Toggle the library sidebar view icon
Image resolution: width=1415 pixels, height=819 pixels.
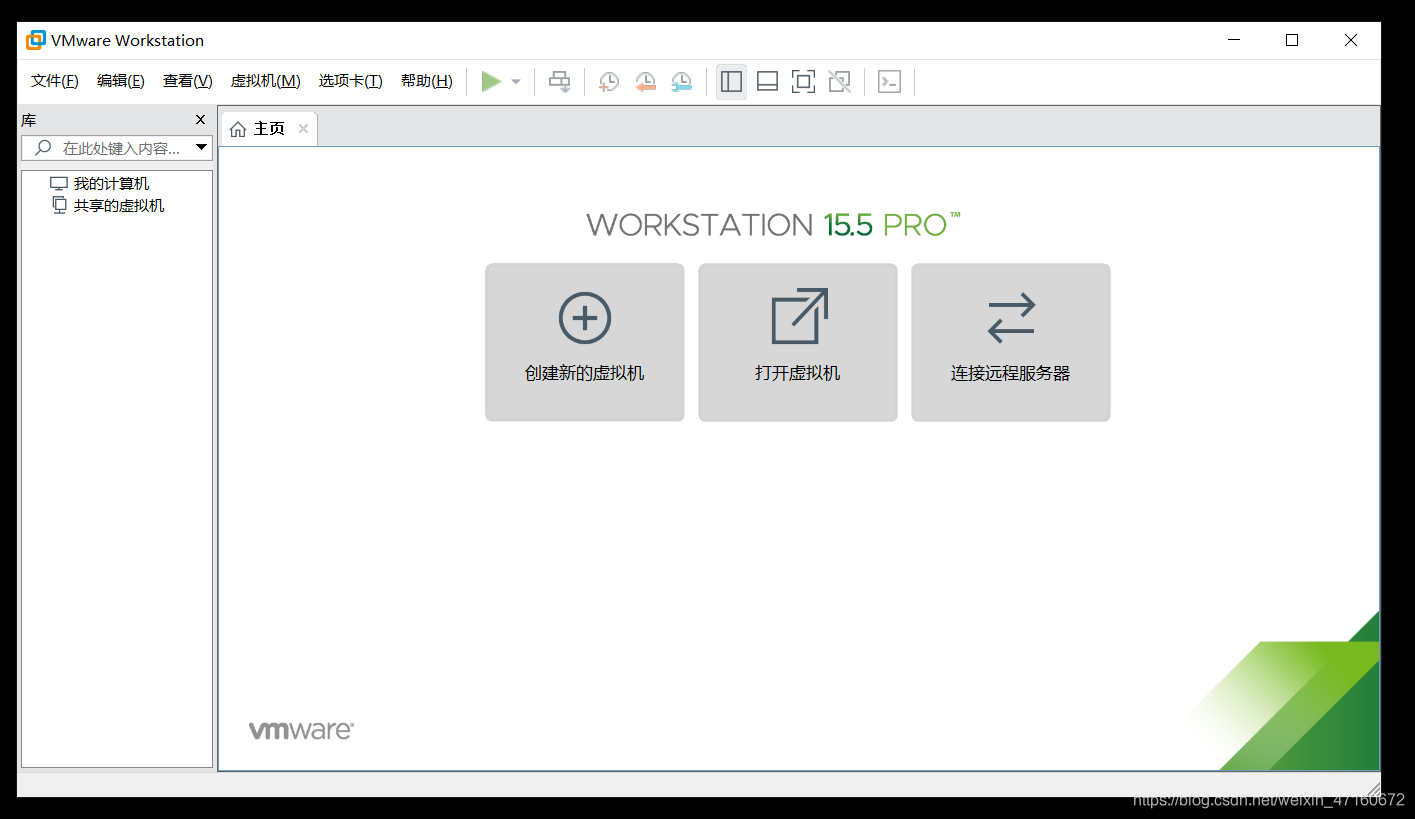click(732, 82)
